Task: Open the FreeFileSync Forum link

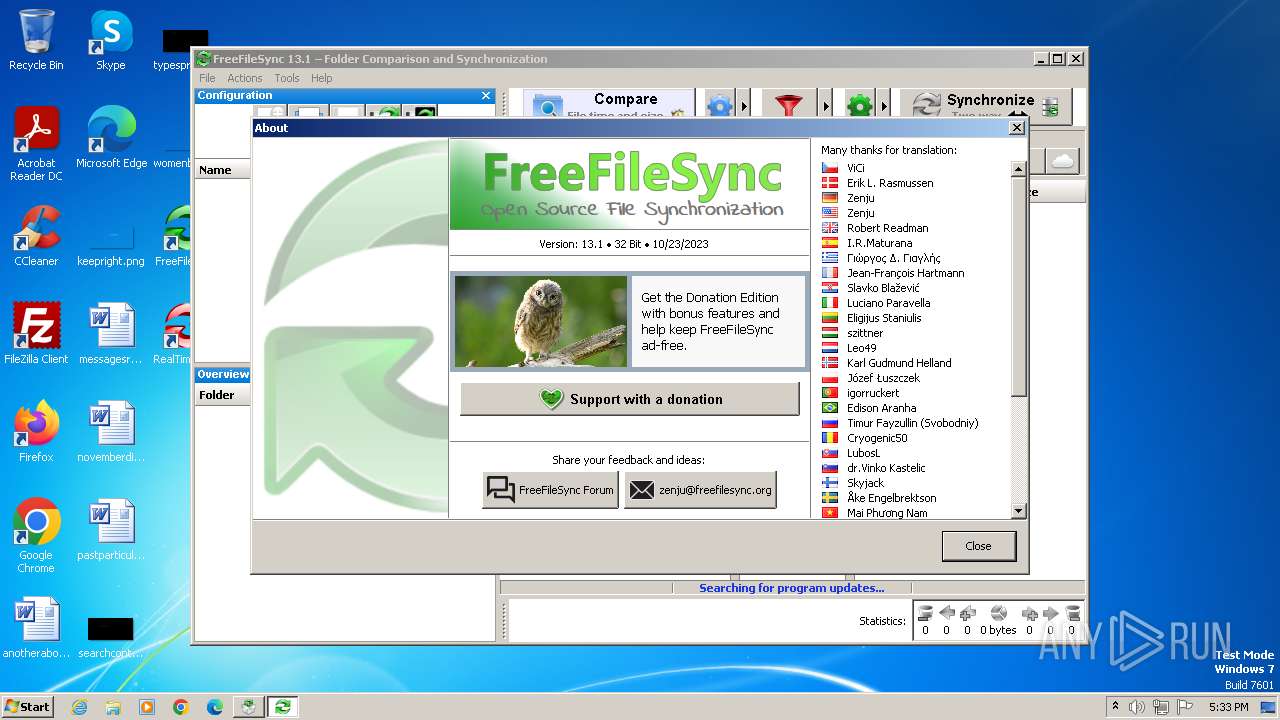Action: [550, 490]
